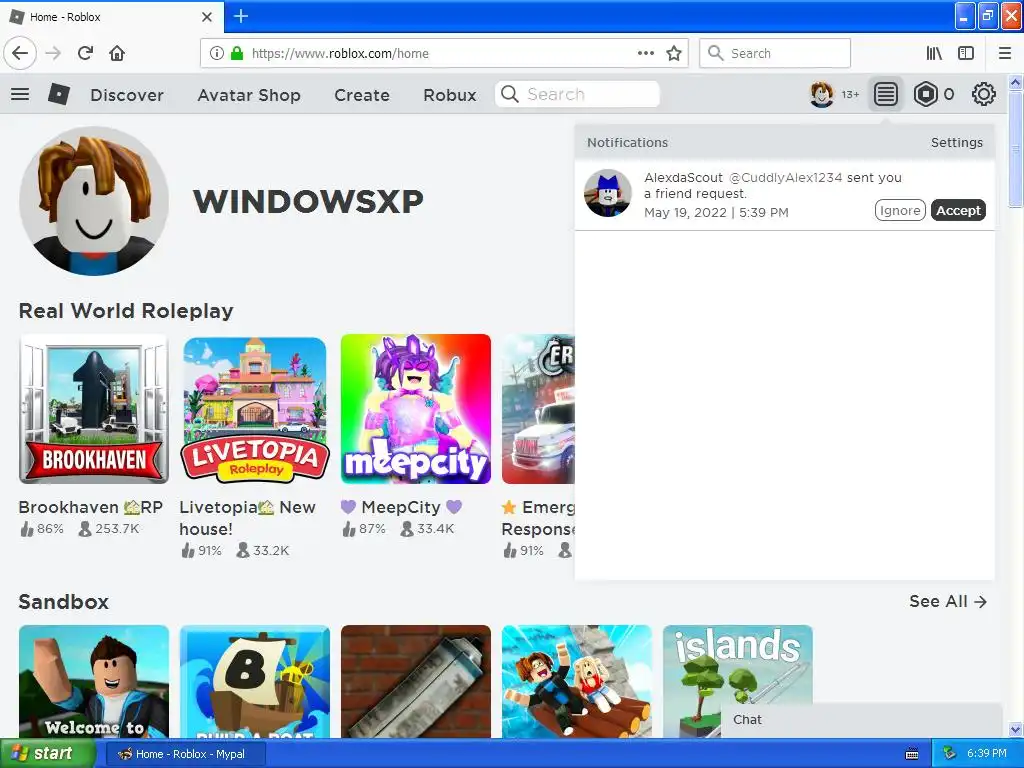Open the Windows start menu
Viewport: 1024px width, 768px height.
click(x=47, y=754)
